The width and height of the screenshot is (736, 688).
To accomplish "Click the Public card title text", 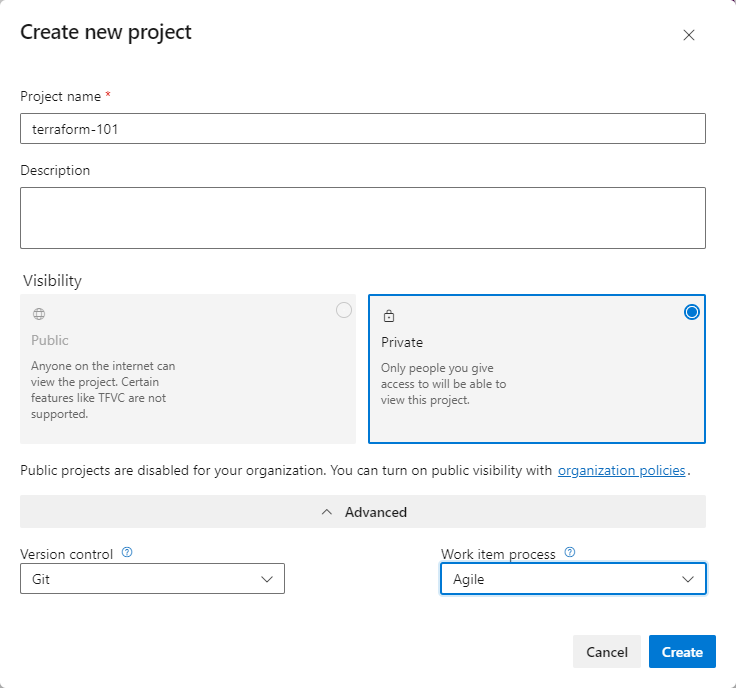I will tap(50, 340).
